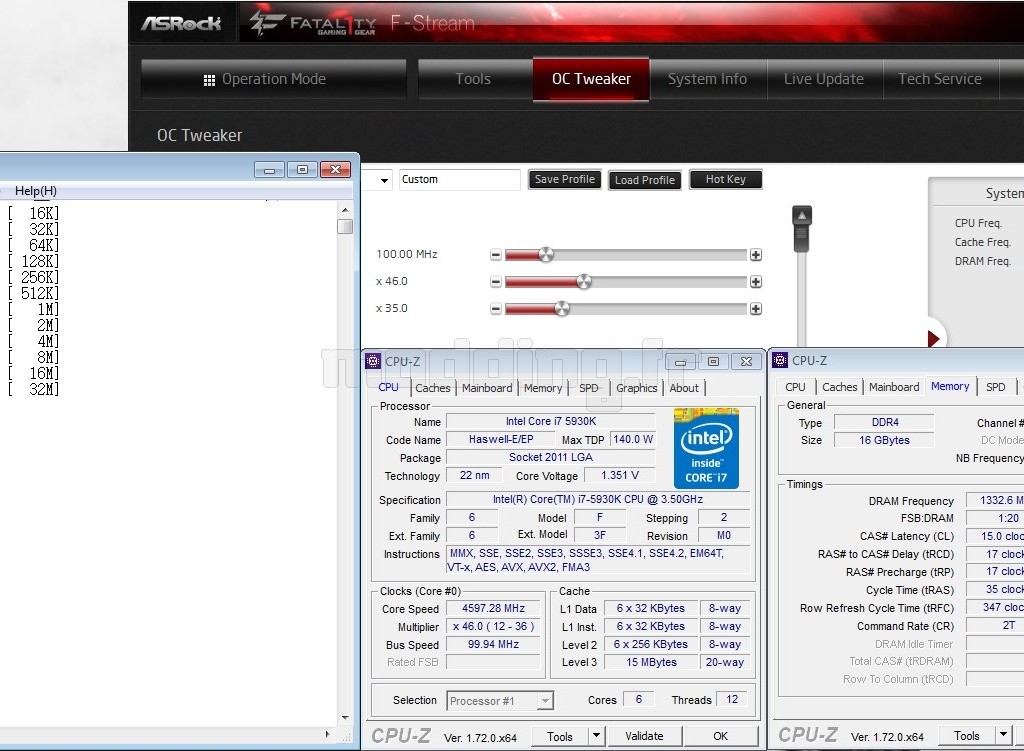Open Memory tab in the CPU-Z processor window
The height and width of the screenshot is (751, 1024).
543,388
